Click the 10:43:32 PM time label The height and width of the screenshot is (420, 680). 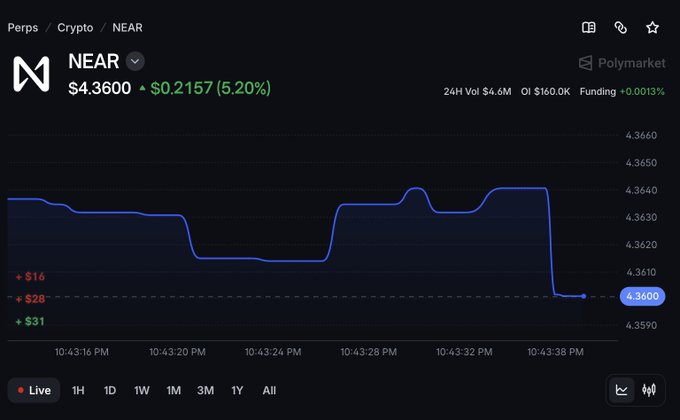(464, 352)
